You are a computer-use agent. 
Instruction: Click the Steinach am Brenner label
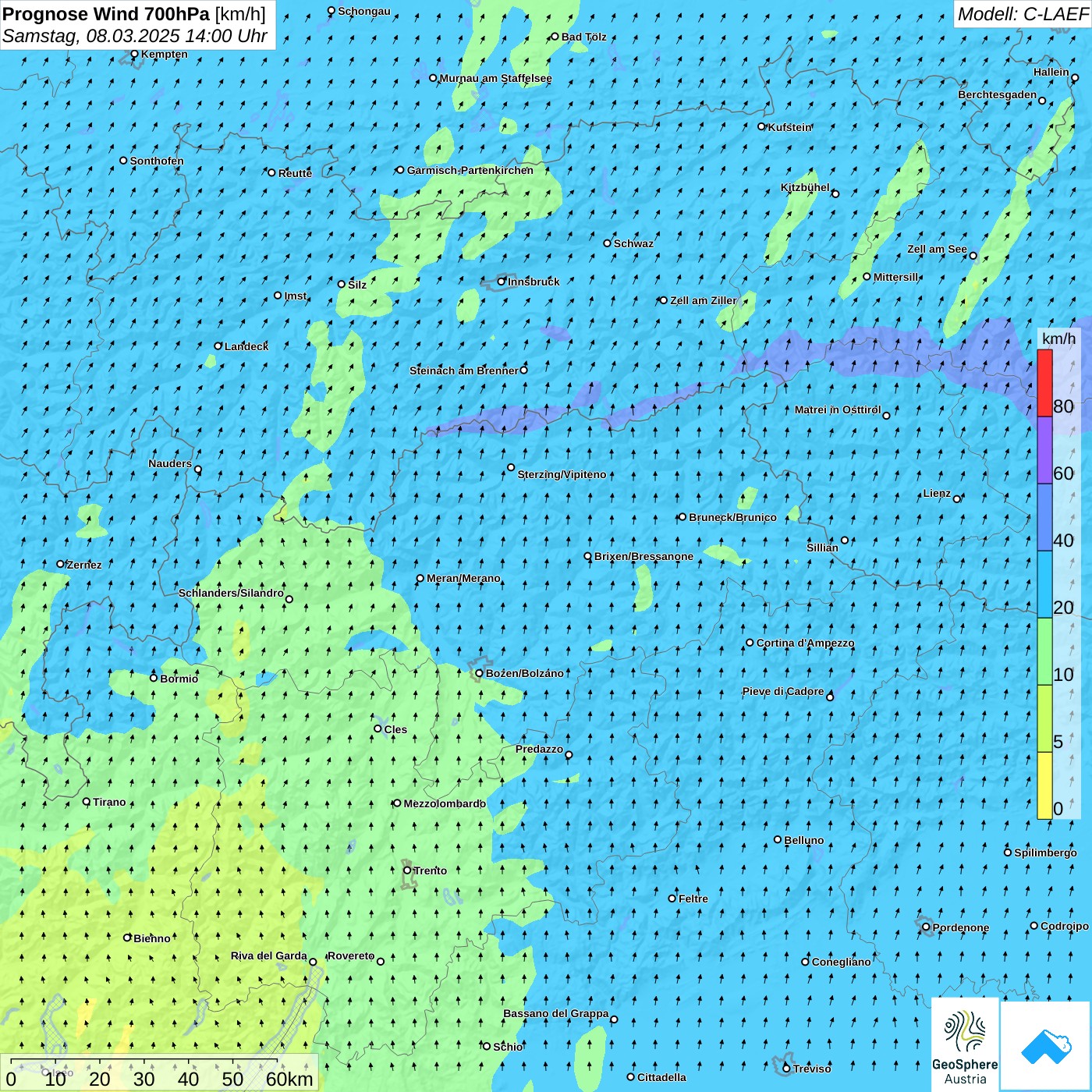pyautogui.click(x=463, y=370)
